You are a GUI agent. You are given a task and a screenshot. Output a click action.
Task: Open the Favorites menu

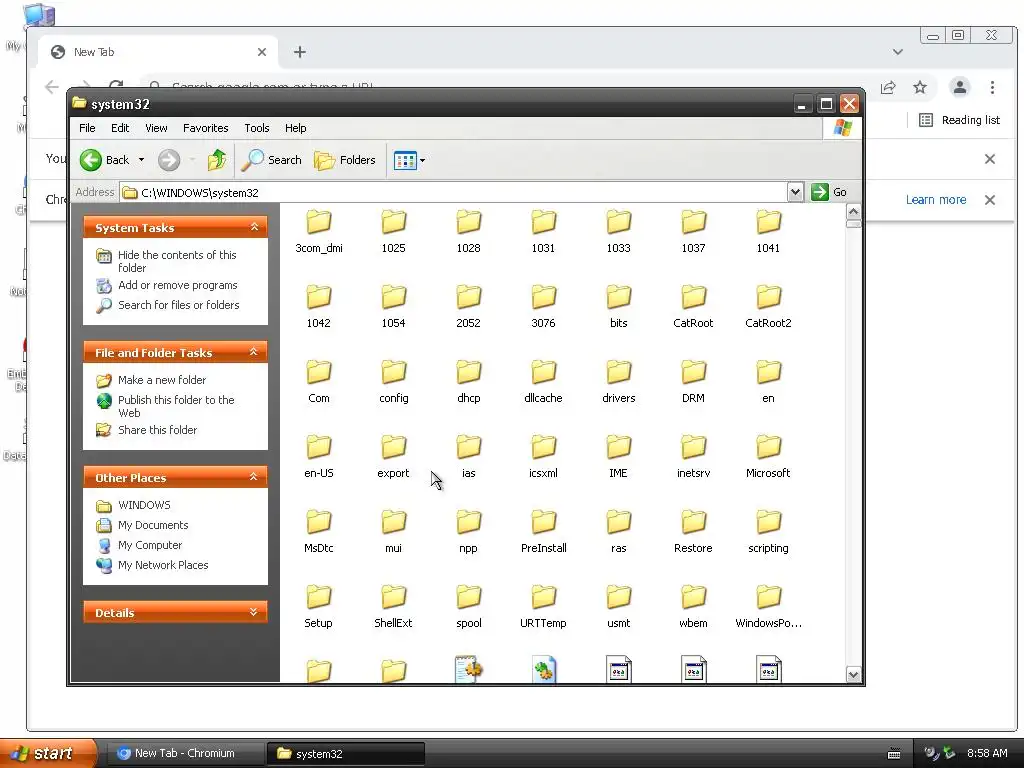206,128
